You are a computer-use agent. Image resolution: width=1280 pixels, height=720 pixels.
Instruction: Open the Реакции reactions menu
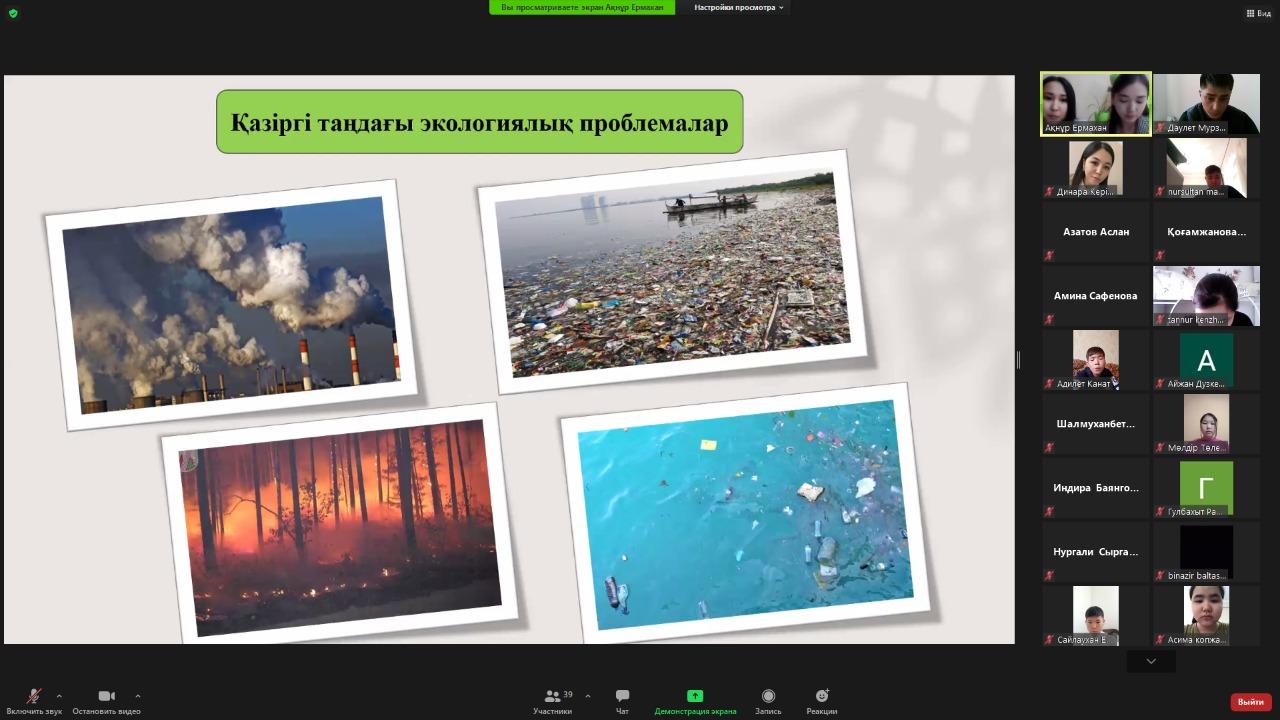point(821,700)
